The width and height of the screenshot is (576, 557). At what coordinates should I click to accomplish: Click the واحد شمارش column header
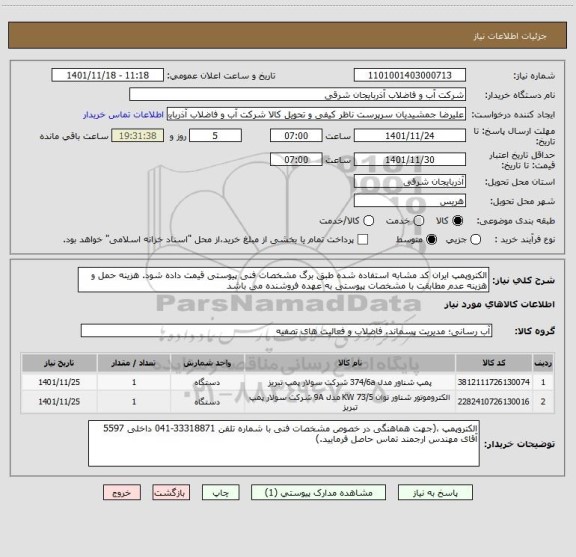(x=207, y=363)
